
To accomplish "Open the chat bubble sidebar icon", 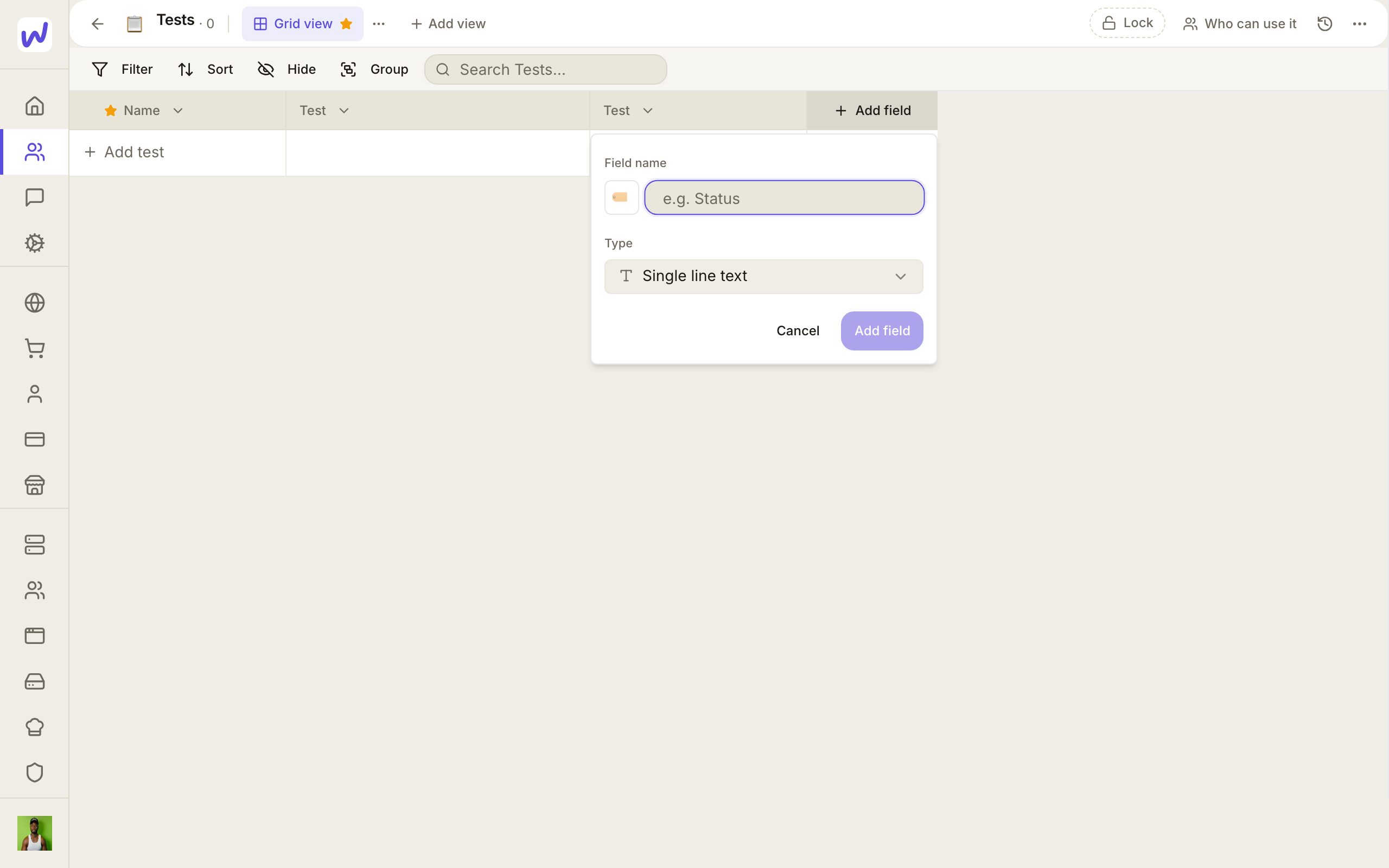I will tap(34, 197).
